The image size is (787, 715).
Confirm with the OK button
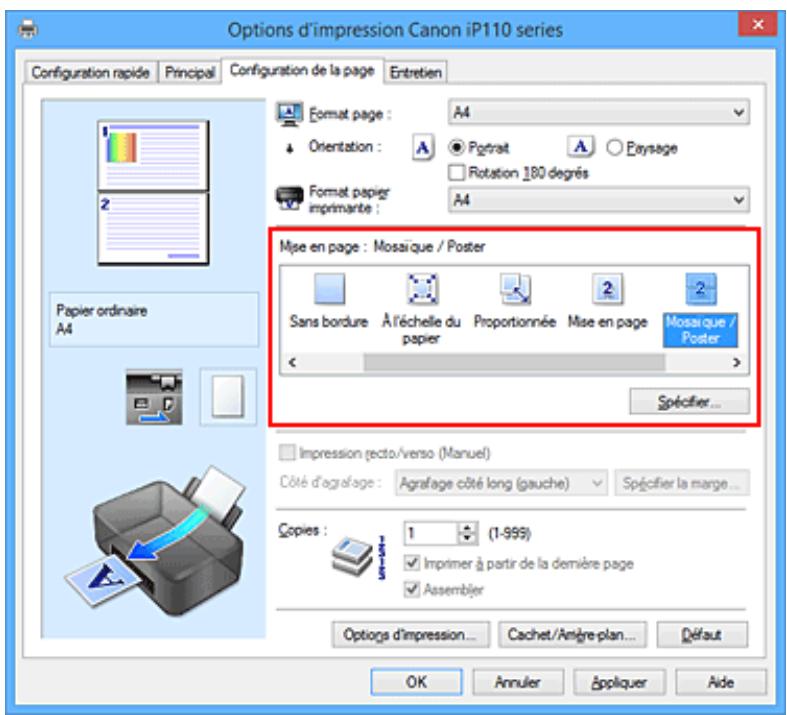[x=417, y=682]
